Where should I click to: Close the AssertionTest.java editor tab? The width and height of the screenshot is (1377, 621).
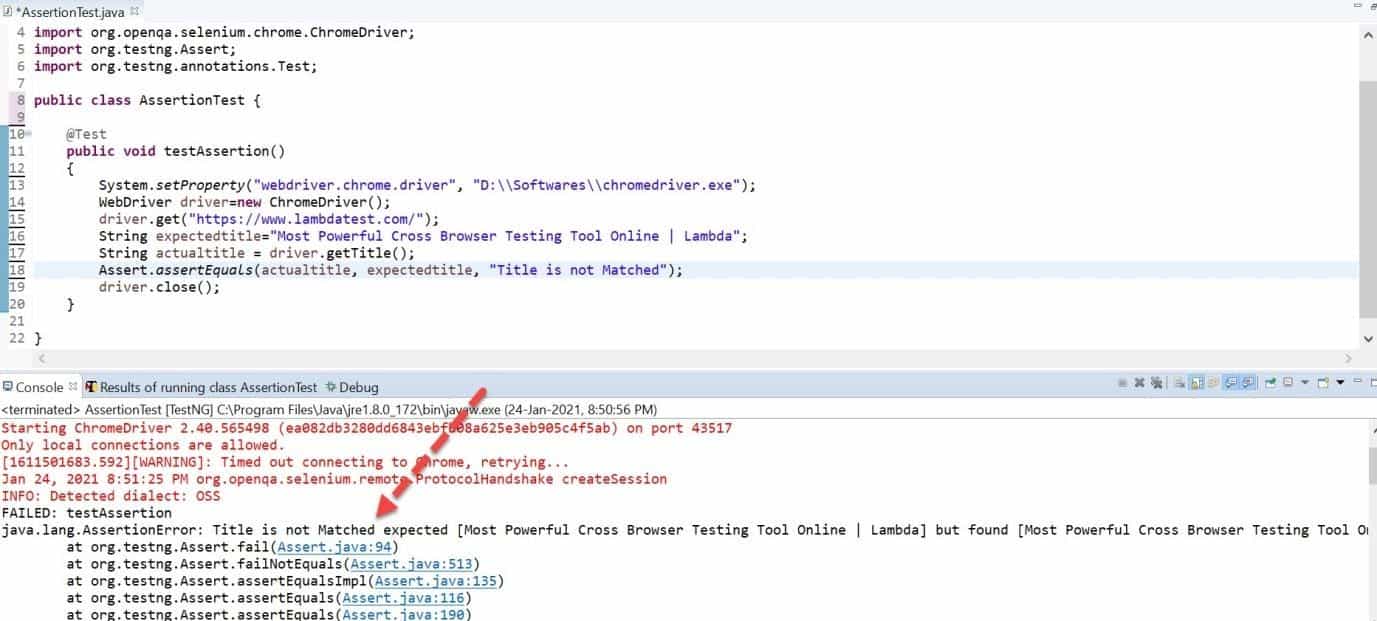pos(135,11)
